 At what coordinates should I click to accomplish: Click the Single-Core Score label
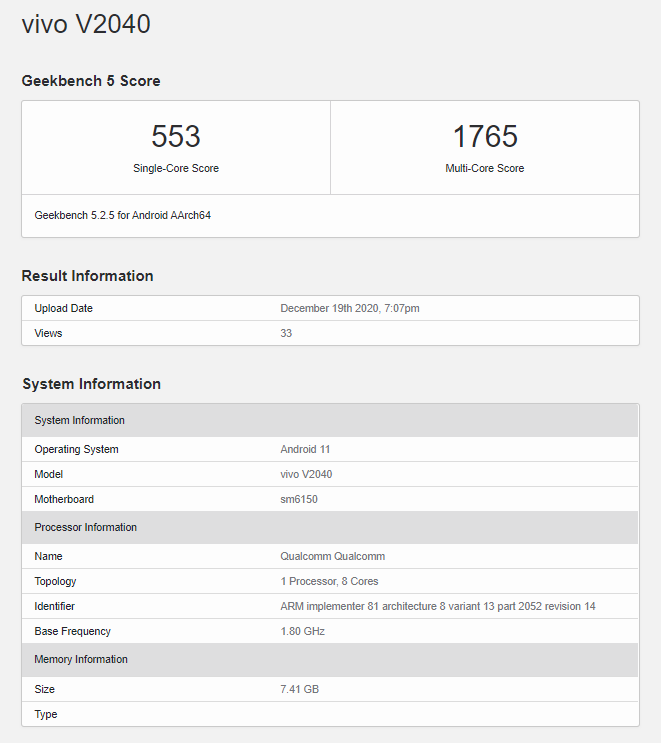176,168
